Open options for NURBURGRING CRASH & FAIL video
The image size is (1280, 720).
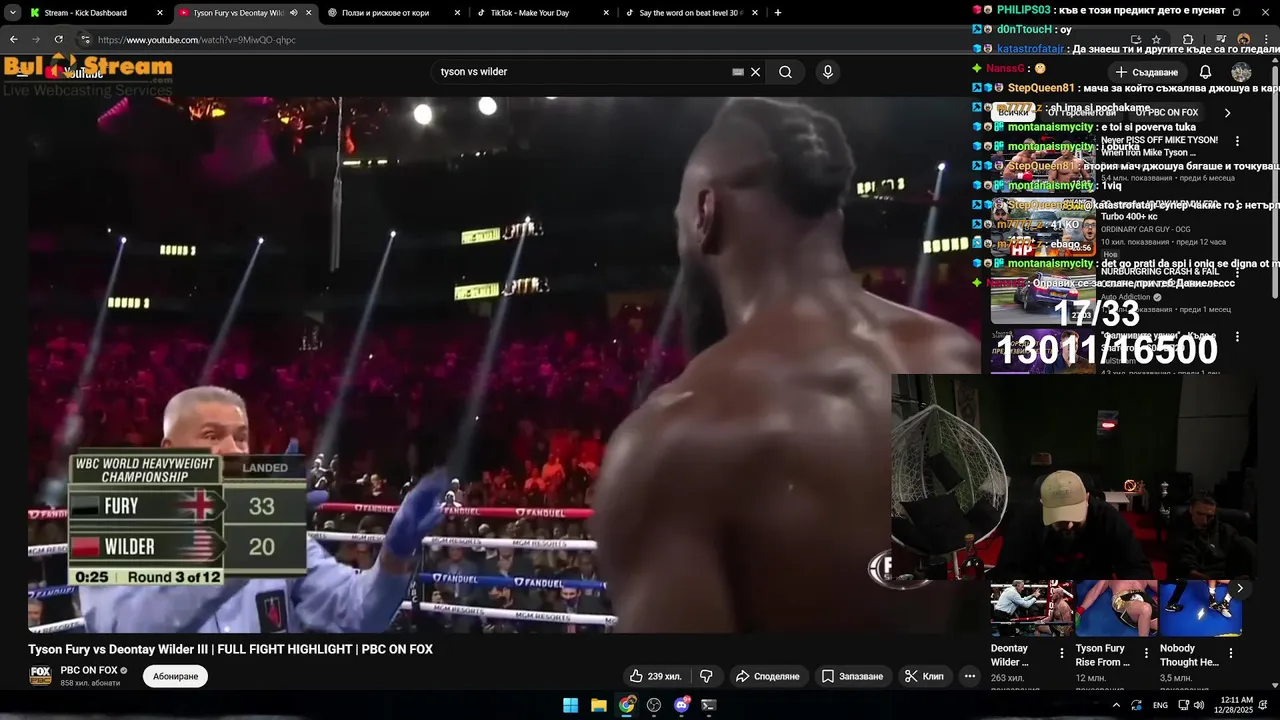1237,271
